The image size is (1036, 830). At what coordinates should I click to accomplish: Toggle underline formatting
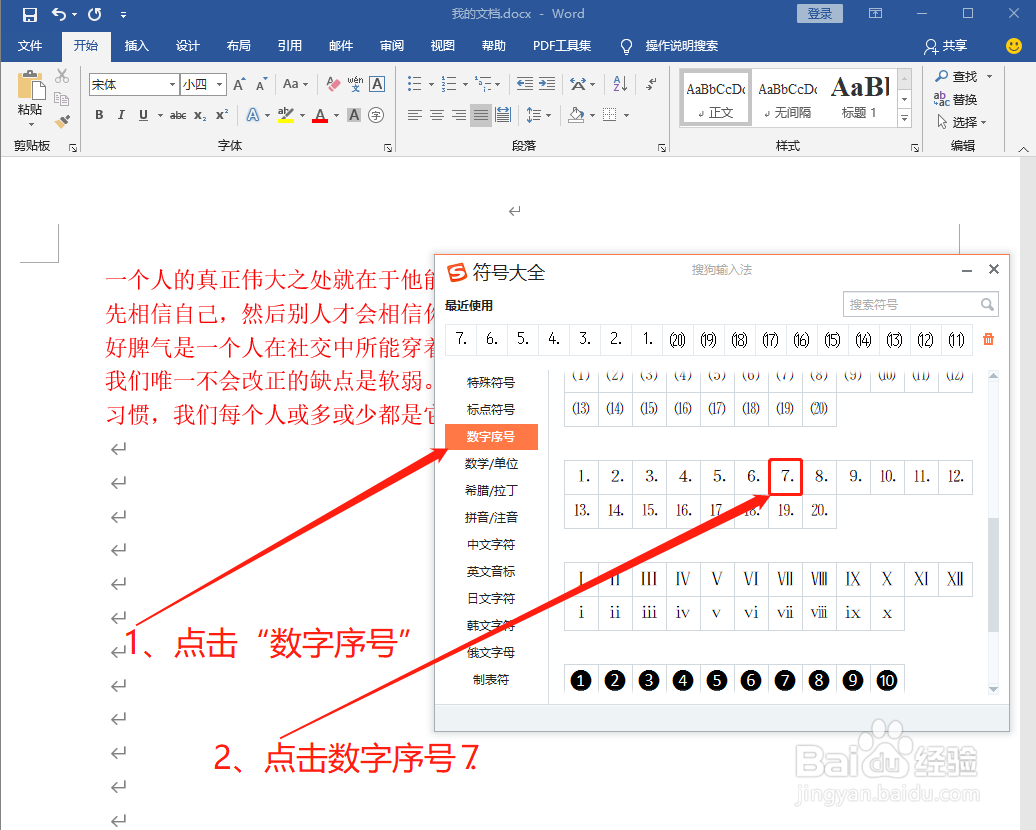pos(143,115)
